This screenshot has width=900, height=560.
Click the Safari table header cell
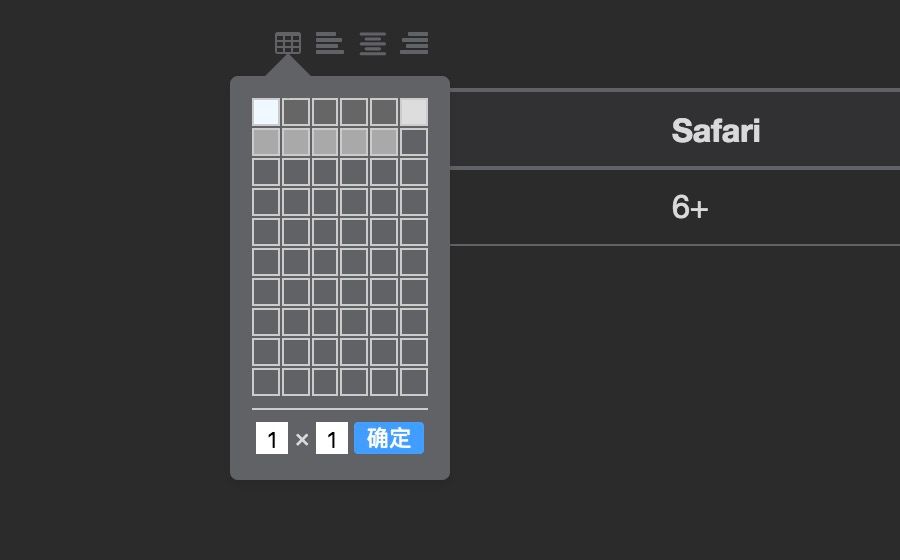pyautogui.click(x=716, y=130)
